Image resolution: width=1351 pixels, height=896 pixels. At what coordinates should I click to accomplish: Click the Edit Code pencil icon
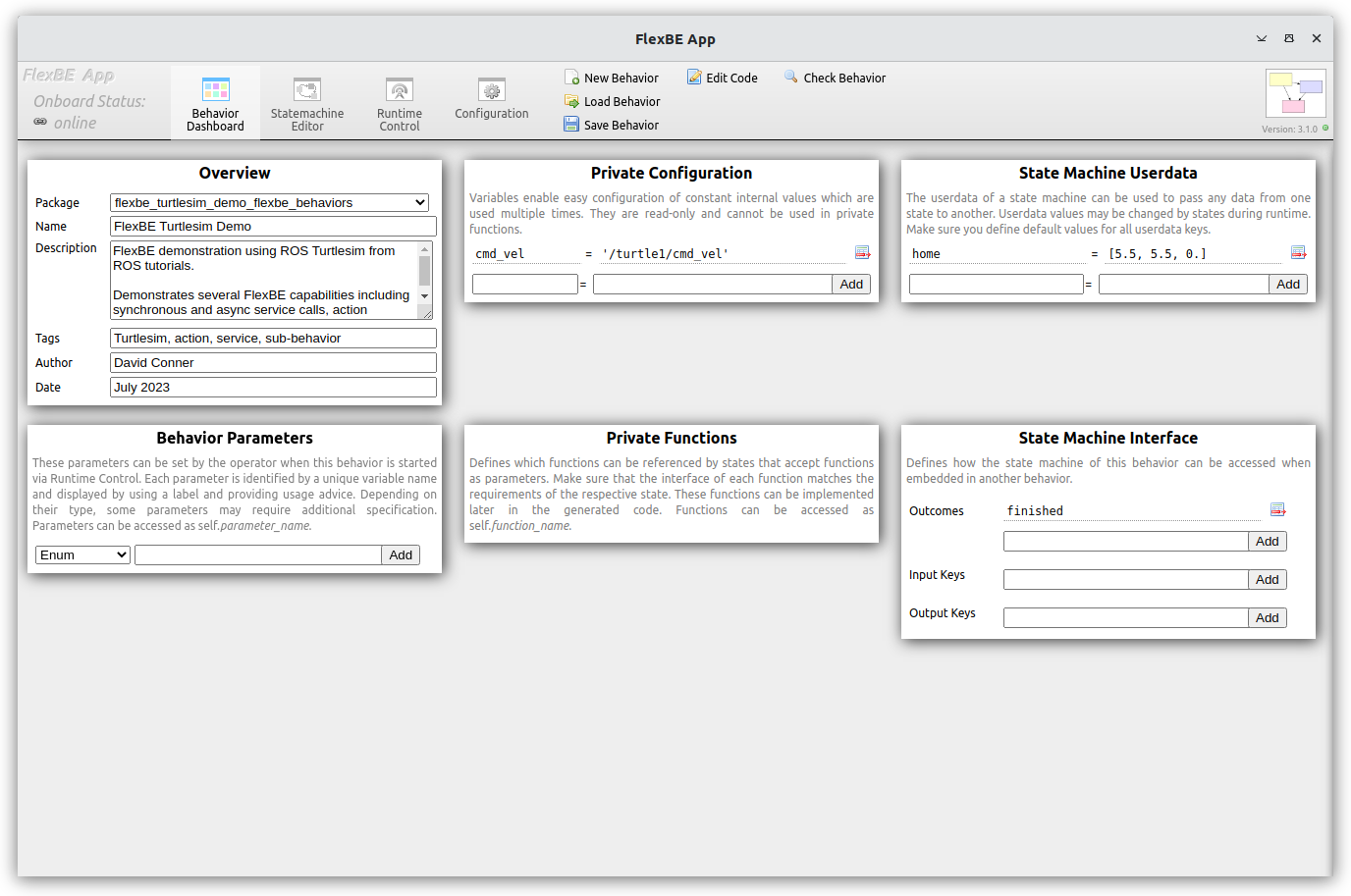[x=694, y=77]
